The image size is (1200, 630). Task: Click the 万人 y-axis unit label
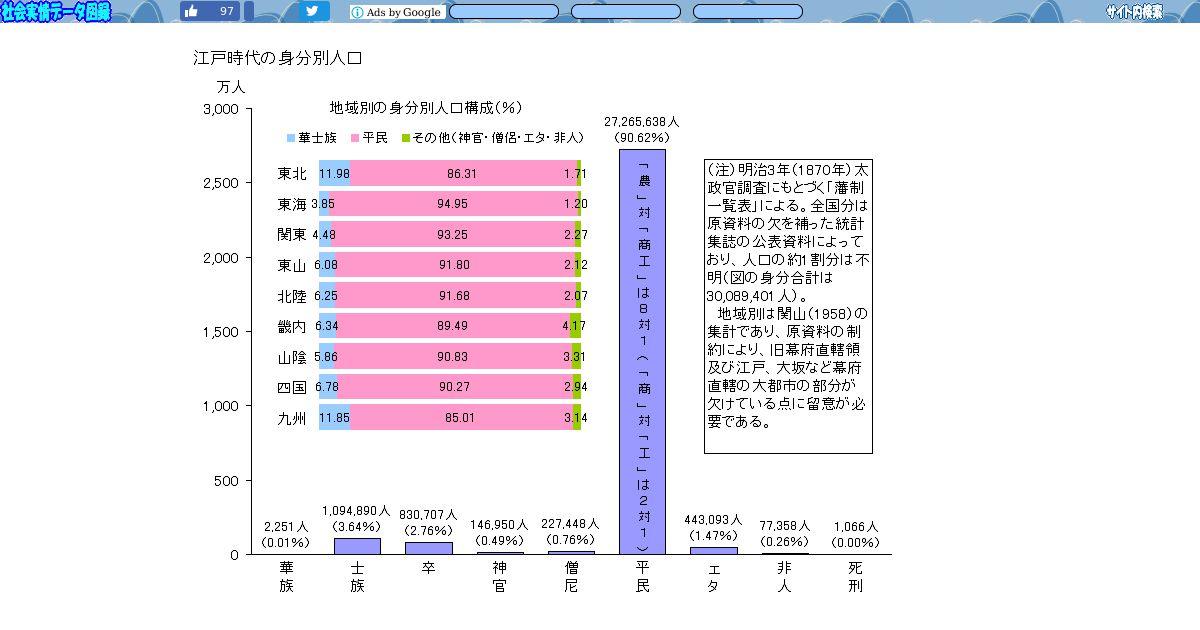coord(231,87)
